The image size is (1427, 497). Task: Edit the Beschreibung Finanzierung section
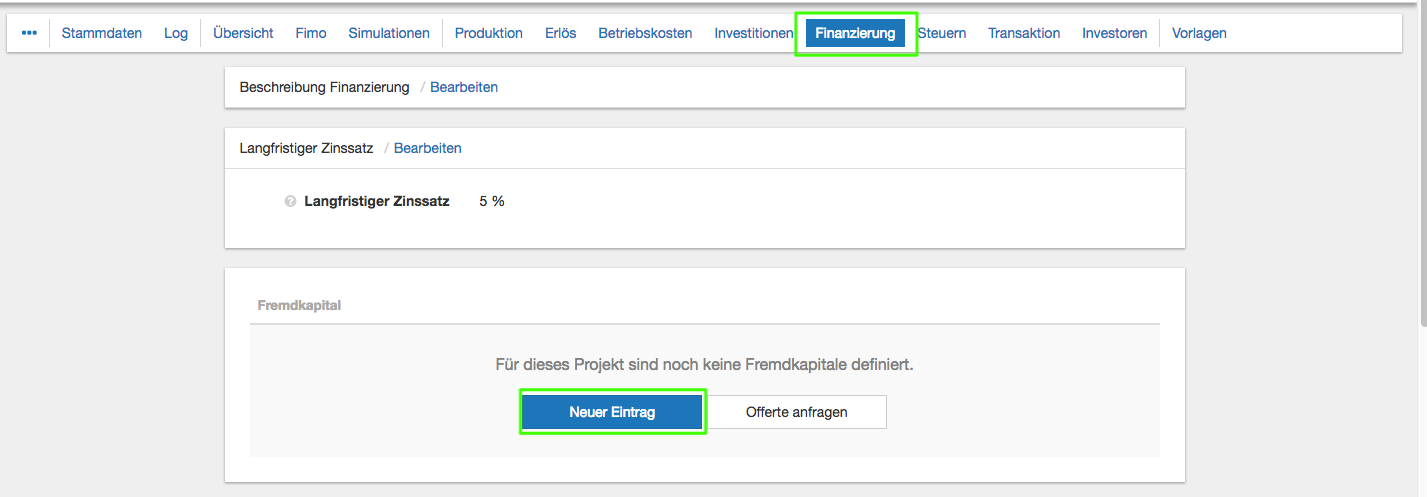pos(464,87)
